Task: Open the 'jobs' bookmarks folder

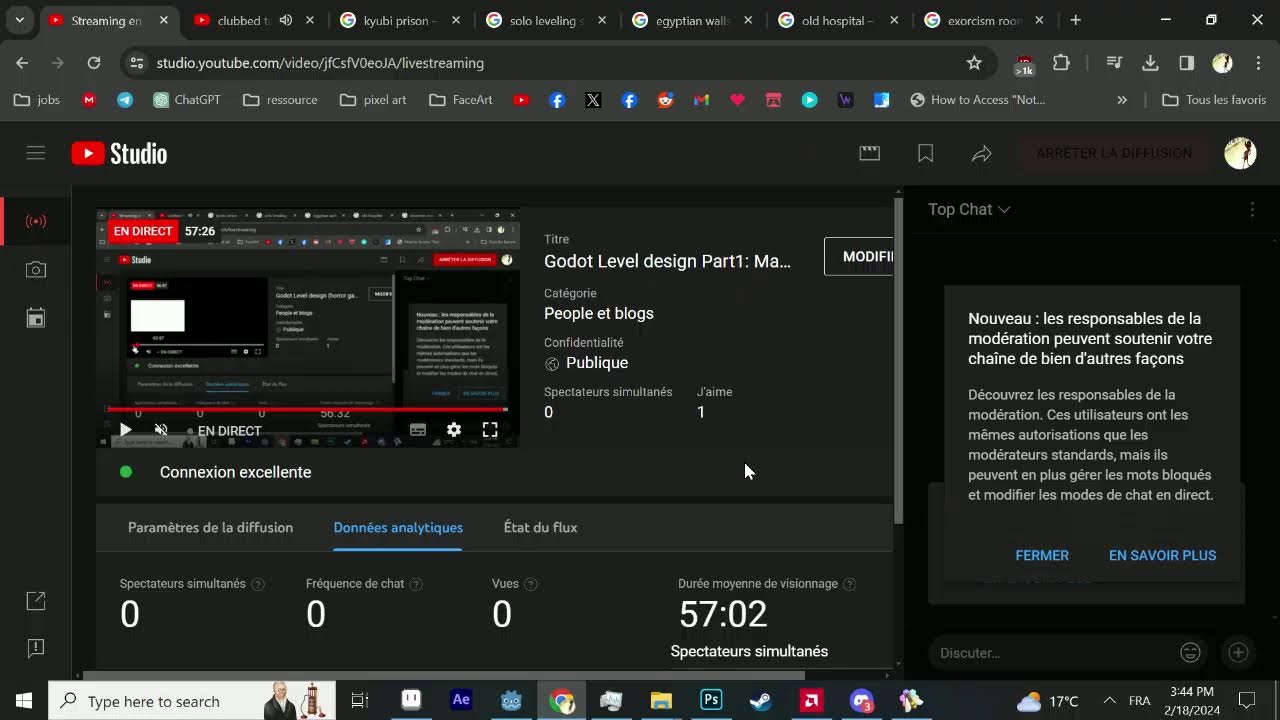Action: (x=37, y=100)
